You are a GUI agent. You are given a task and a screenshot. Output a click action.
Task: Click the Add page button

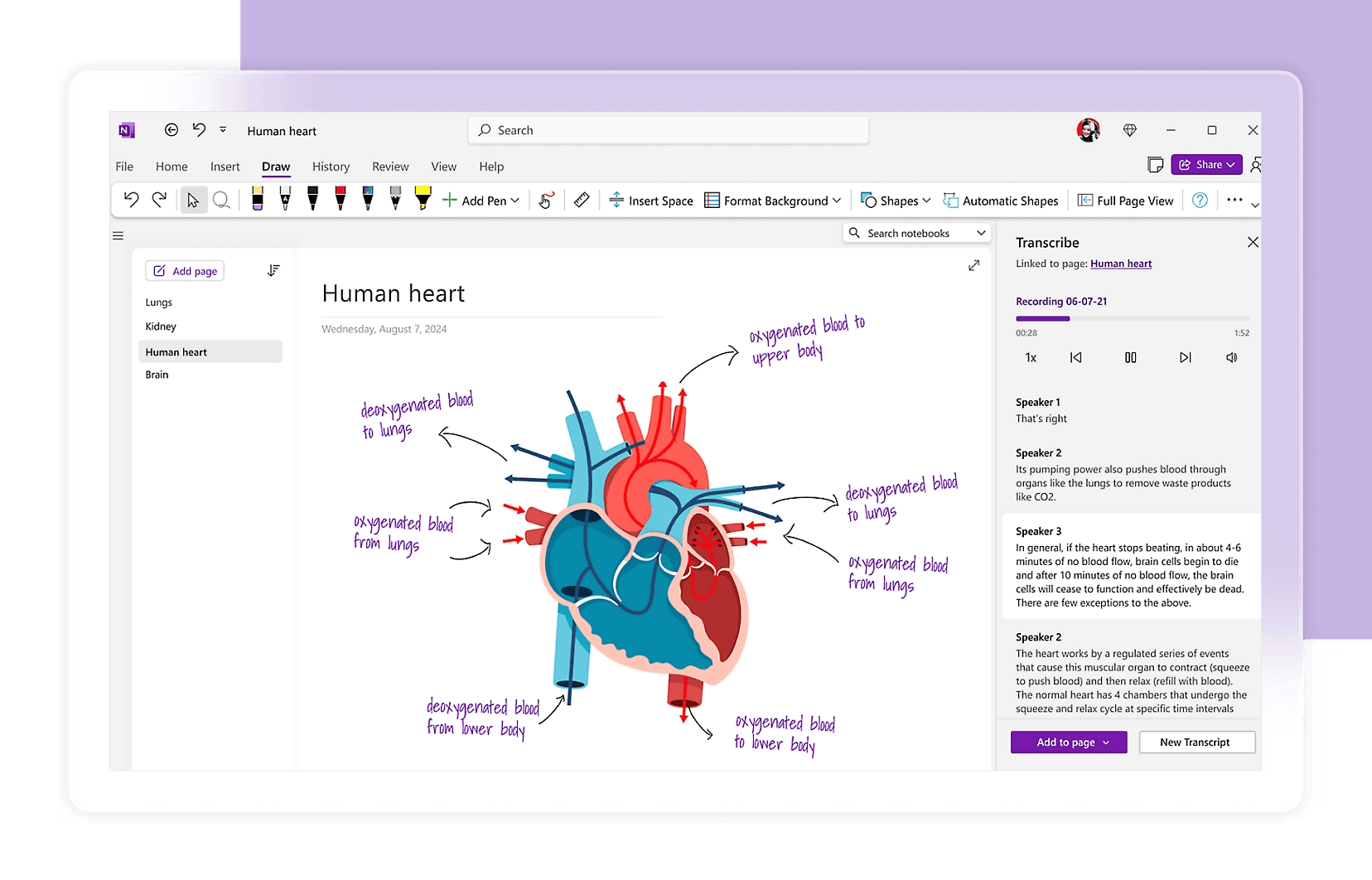(x=185, y=271)
